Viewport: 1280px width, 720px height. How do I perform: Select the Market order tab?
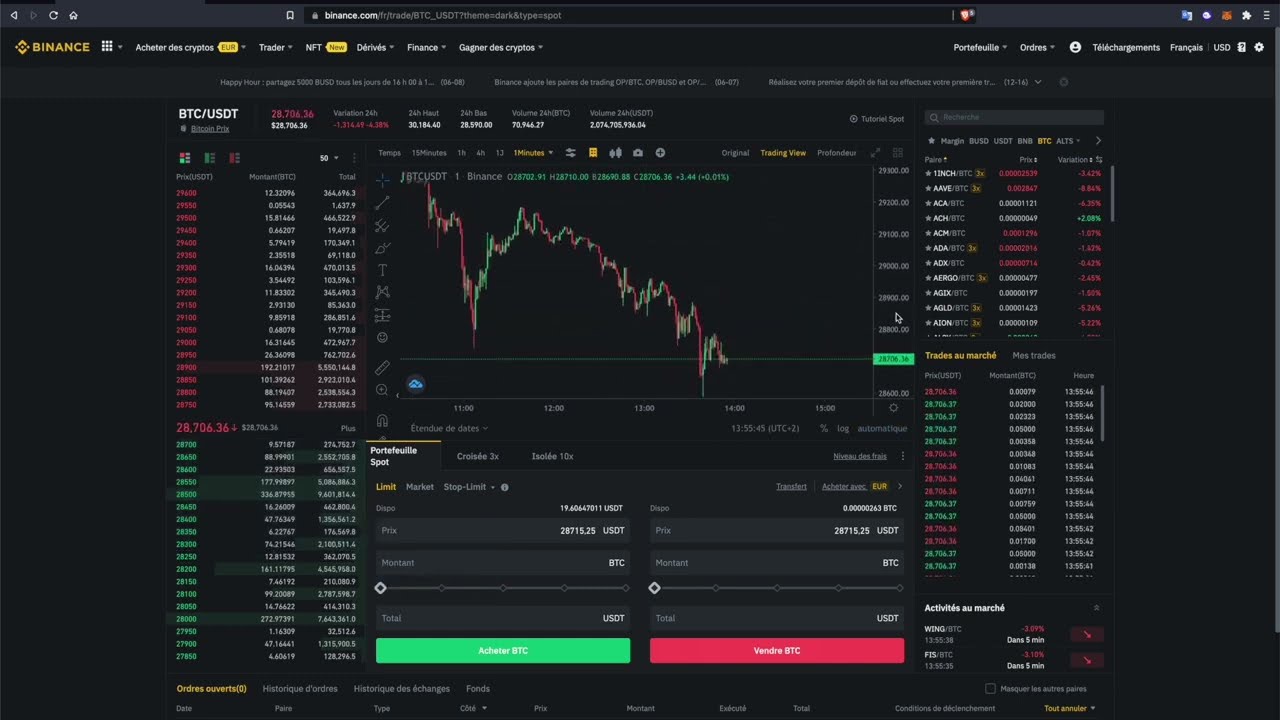click(x=420, y=487)
